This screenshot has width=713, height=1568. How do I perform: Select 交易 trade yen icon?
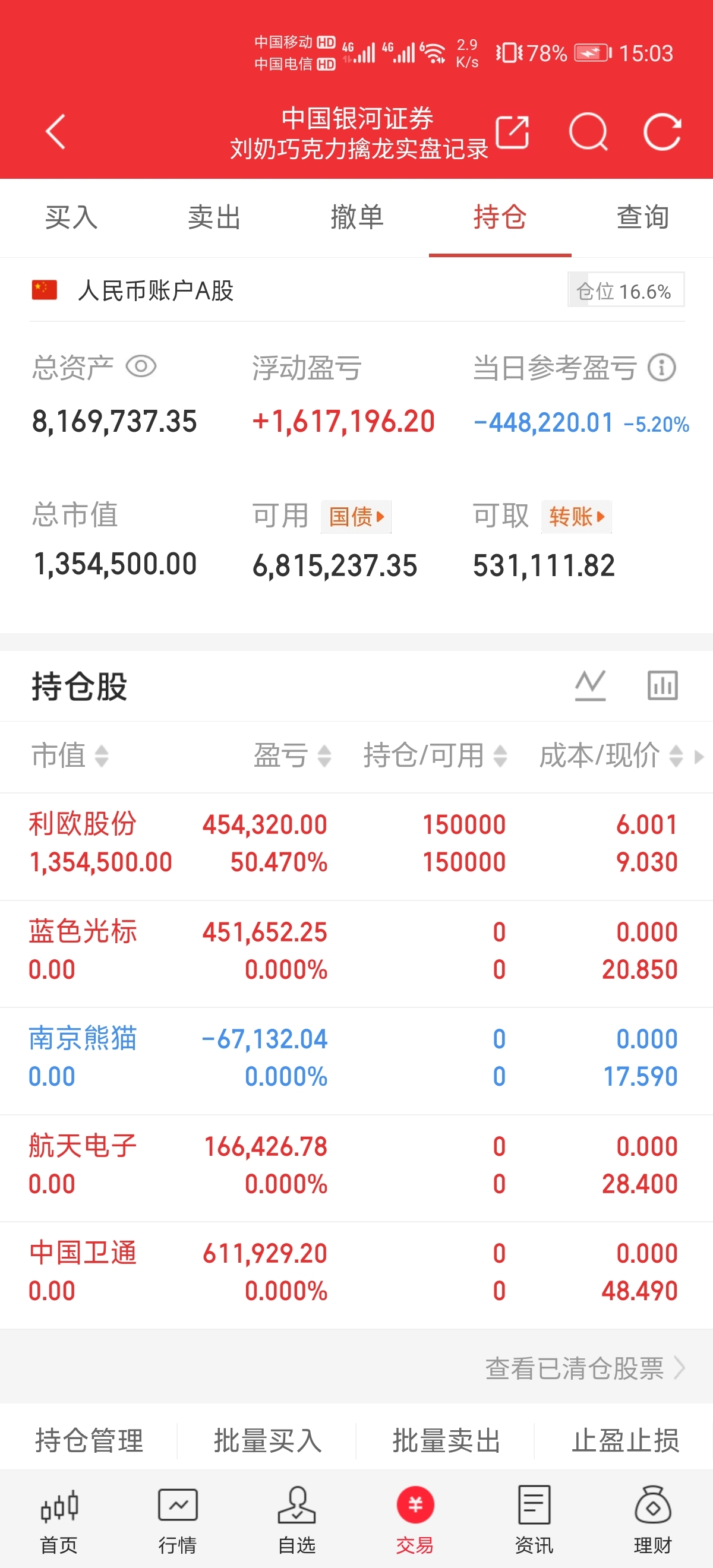(415, 1504)
